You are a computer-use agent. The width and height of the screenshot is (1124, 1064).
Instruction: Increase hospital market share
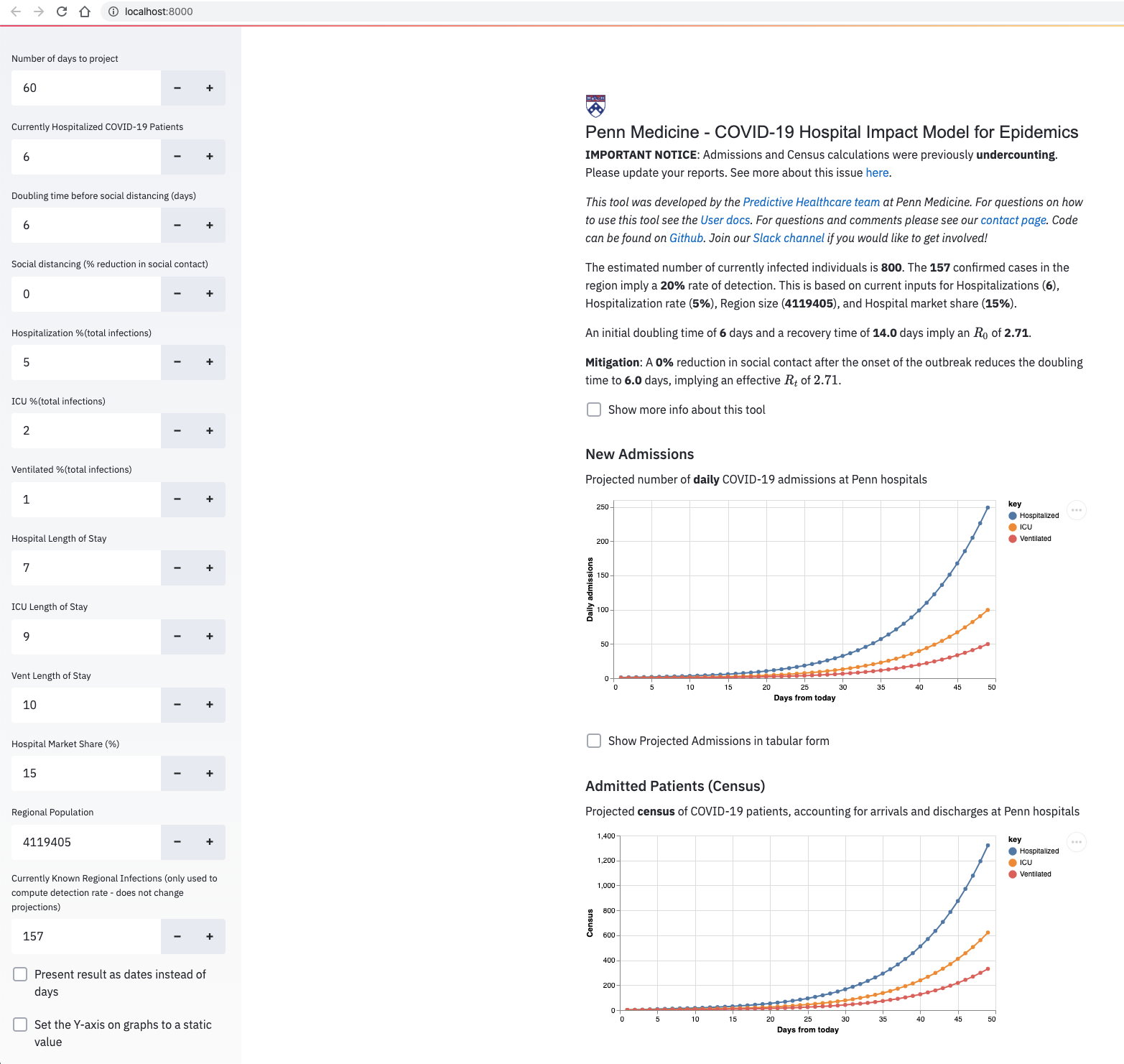point(210,773)
